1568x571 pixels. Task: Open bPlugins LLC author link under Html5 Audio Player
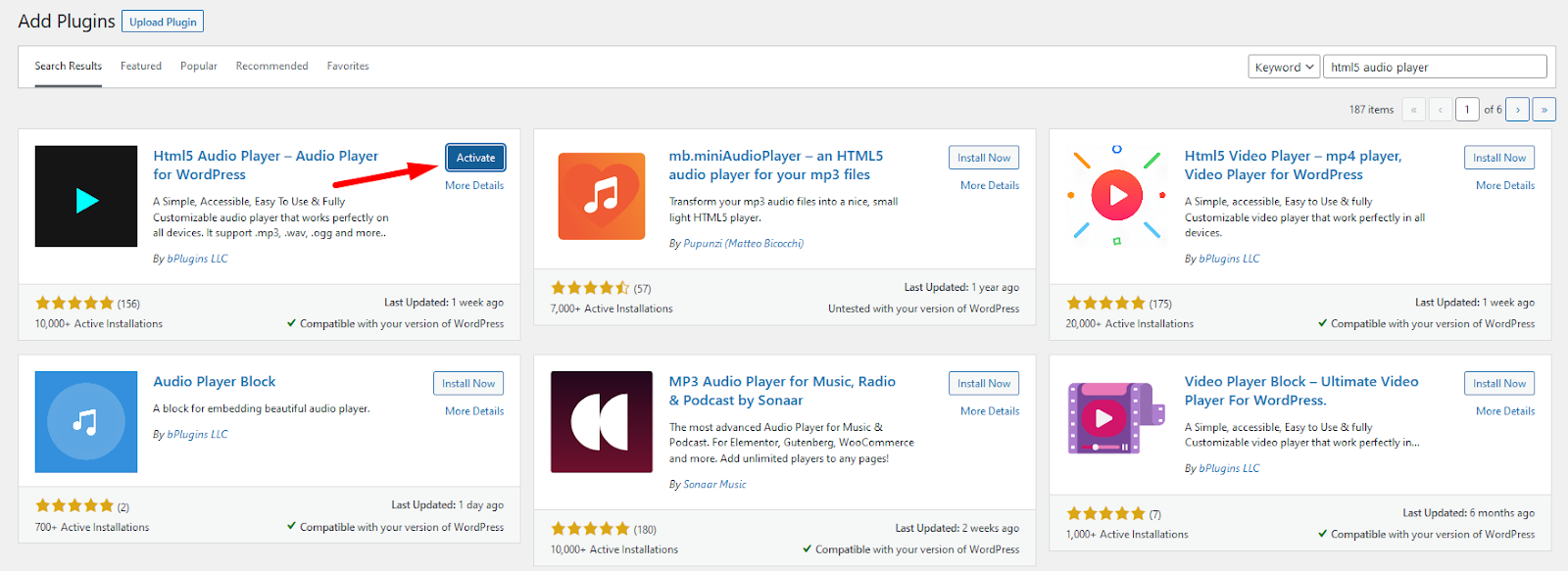pos(197,259)
